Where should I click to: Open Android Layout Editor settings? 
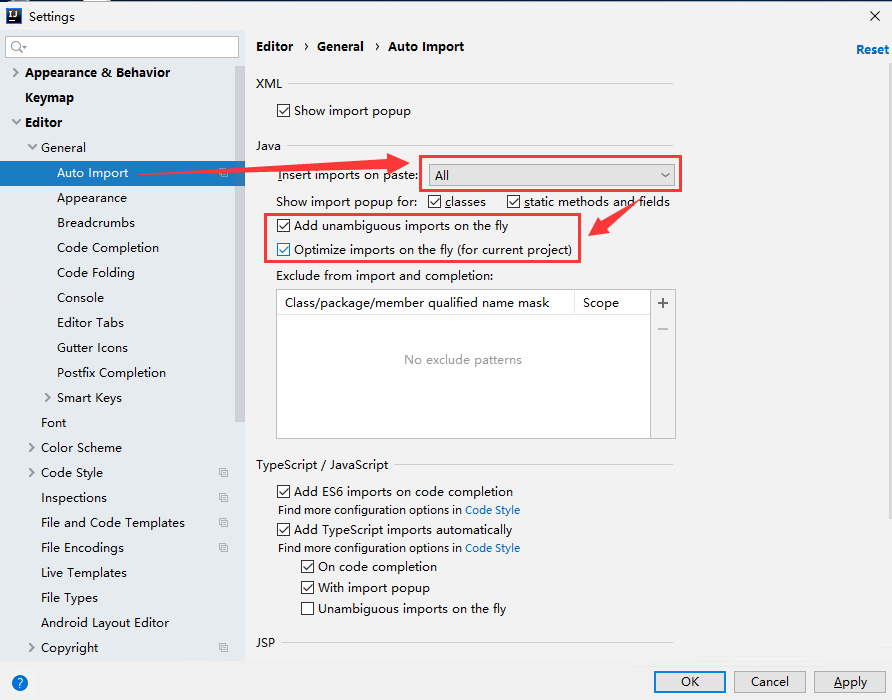[x=105, y=623]
